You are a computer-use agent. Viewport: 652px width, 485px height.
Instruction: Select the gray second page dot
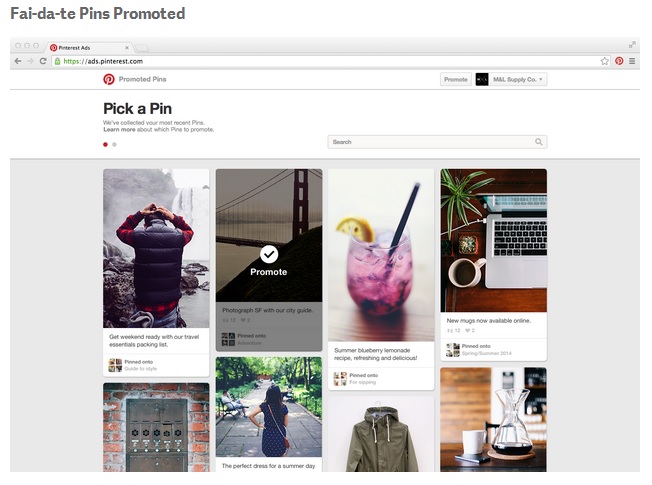tap(114, 144)
